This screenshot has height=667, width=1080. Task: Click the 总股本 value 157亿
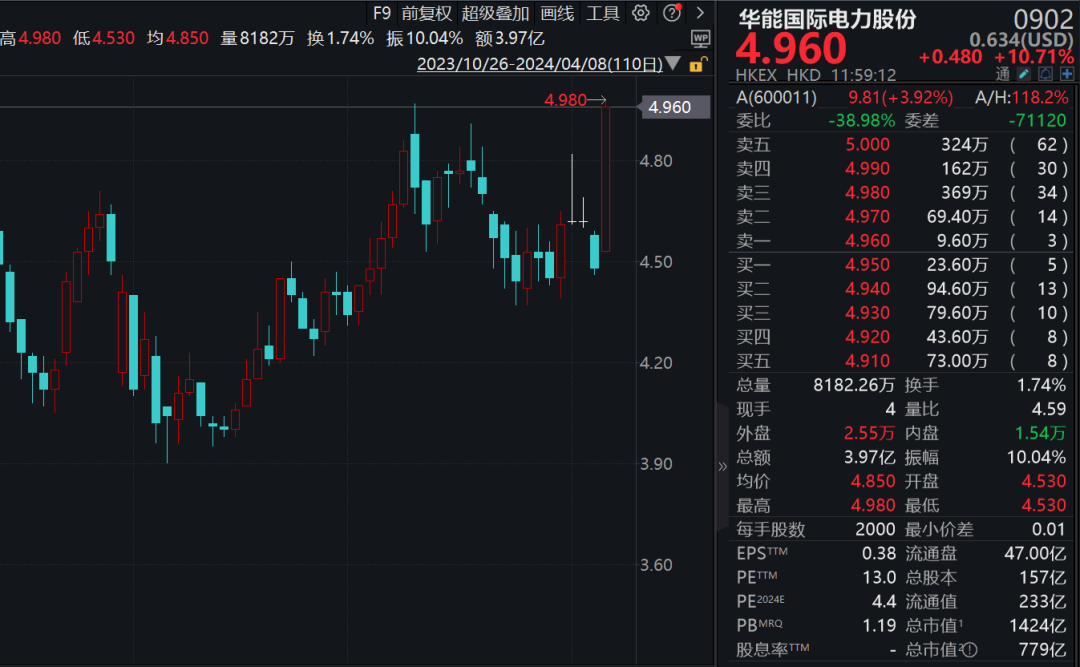(1042, 577)
